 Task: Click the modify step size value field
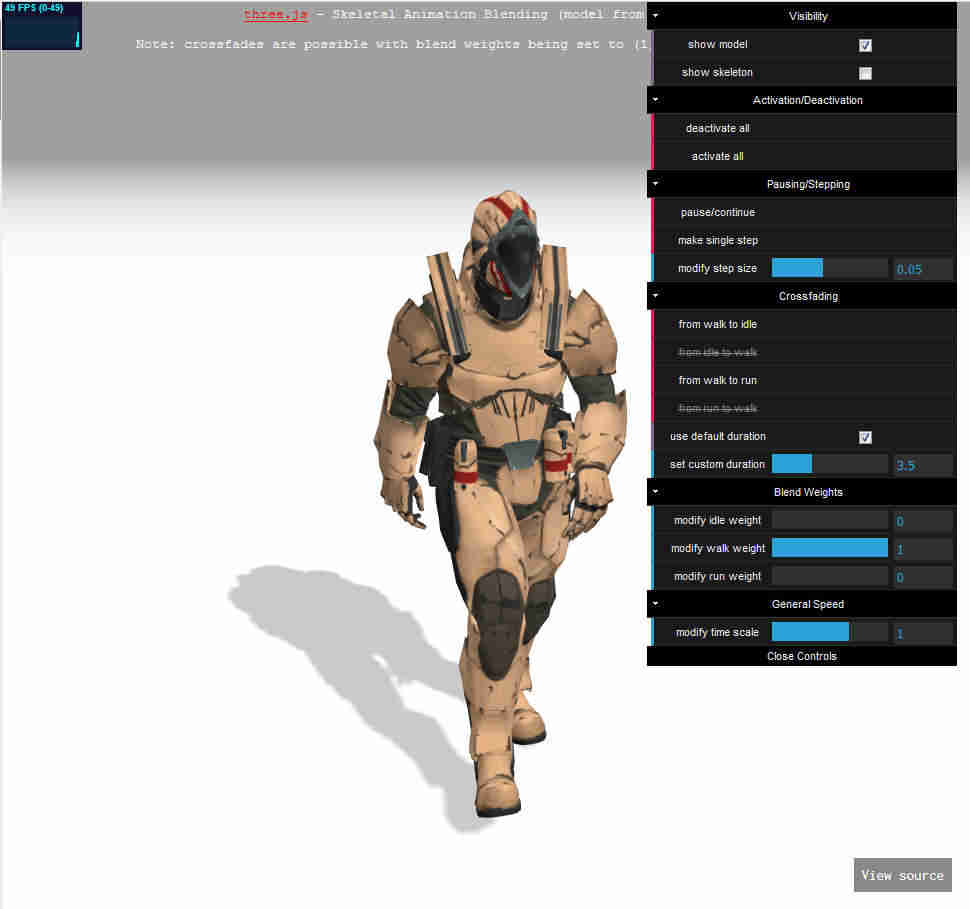pyautogui.click(x=922, y=269)
